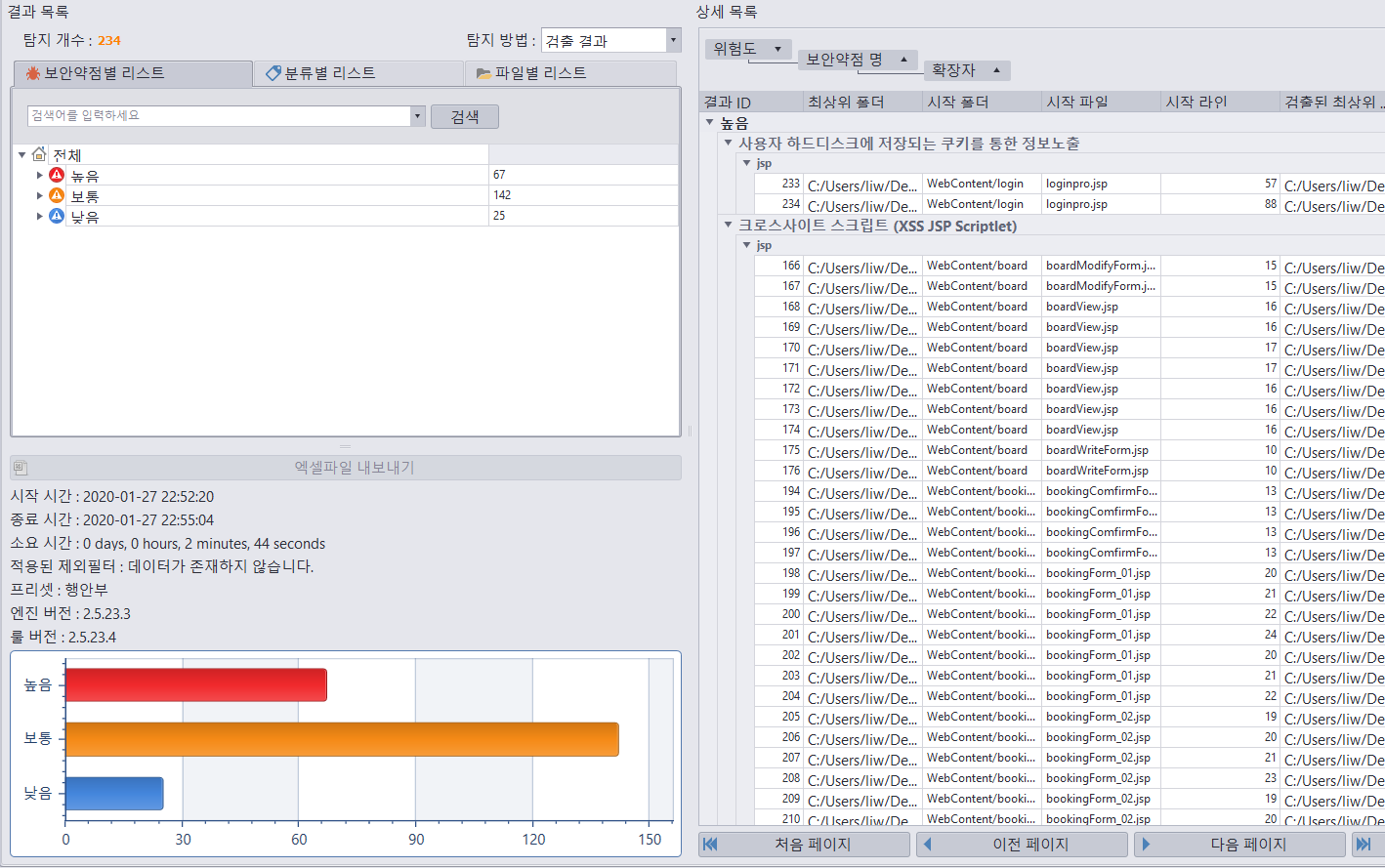Open the 탐지 방법 검출 결과 dropdown

[674, 40]
